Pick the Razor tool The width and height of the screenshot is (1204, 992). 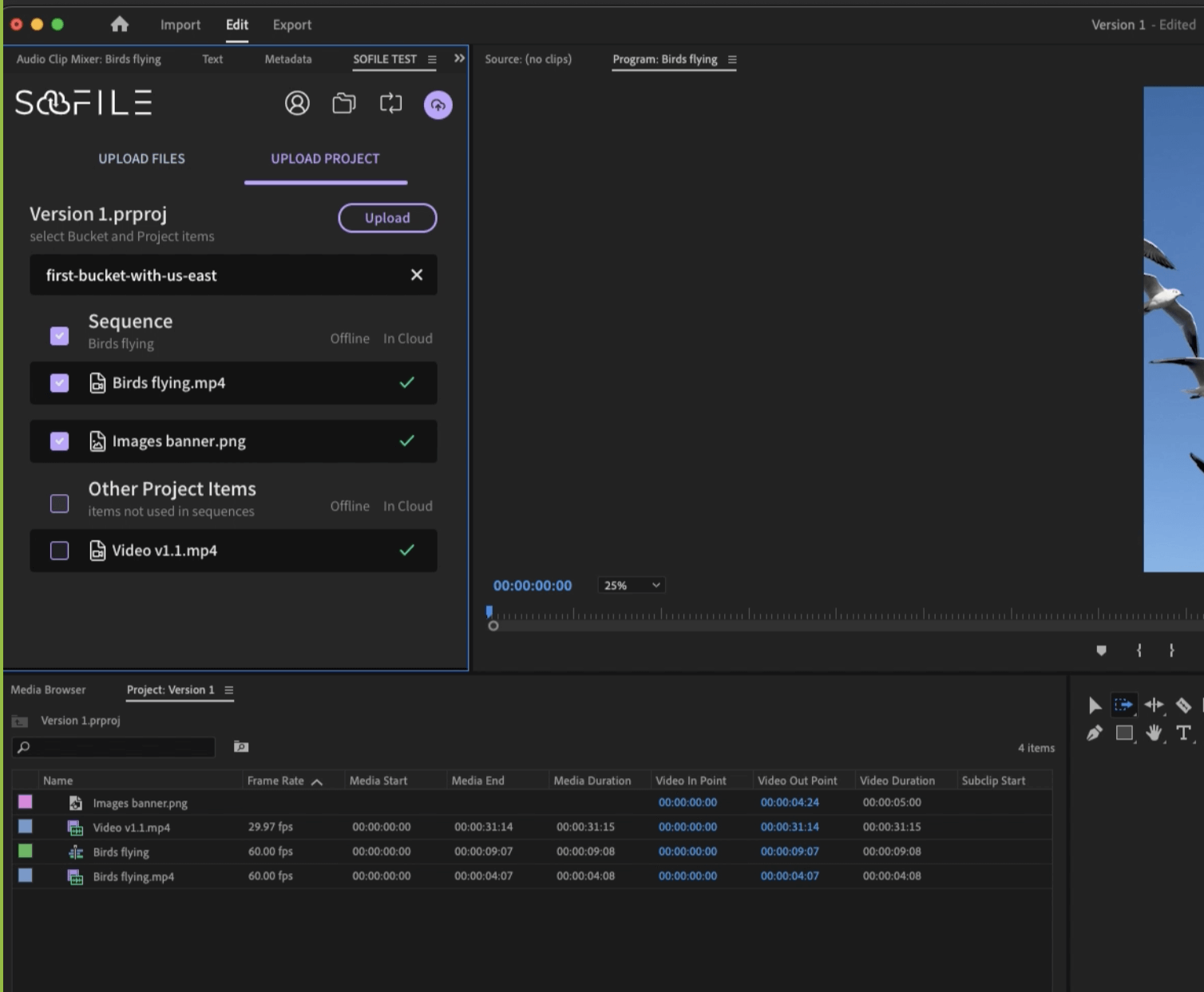click(1183, 705)
